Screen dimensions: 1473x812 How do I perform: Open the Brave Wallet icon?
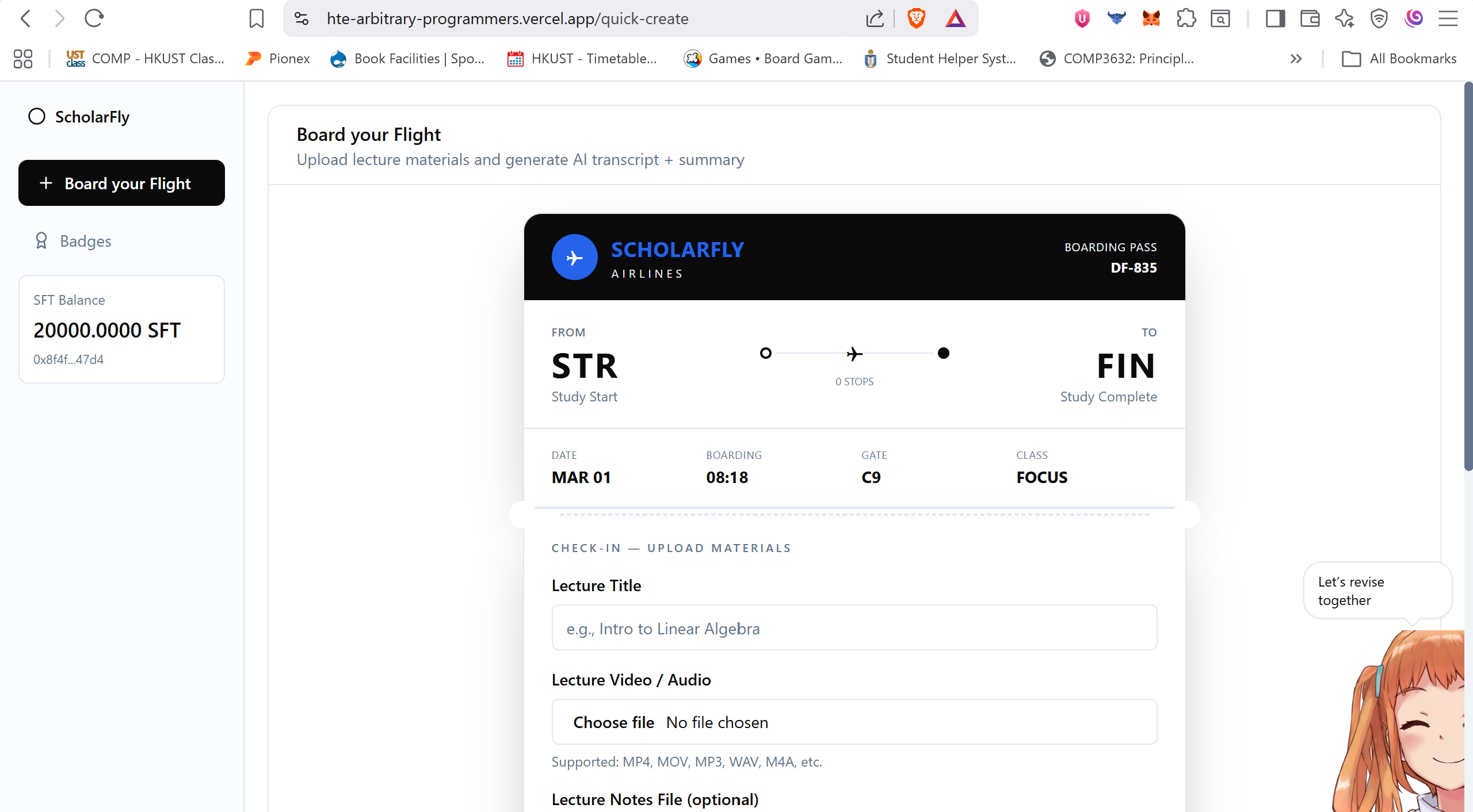[x=1310, y=18]
